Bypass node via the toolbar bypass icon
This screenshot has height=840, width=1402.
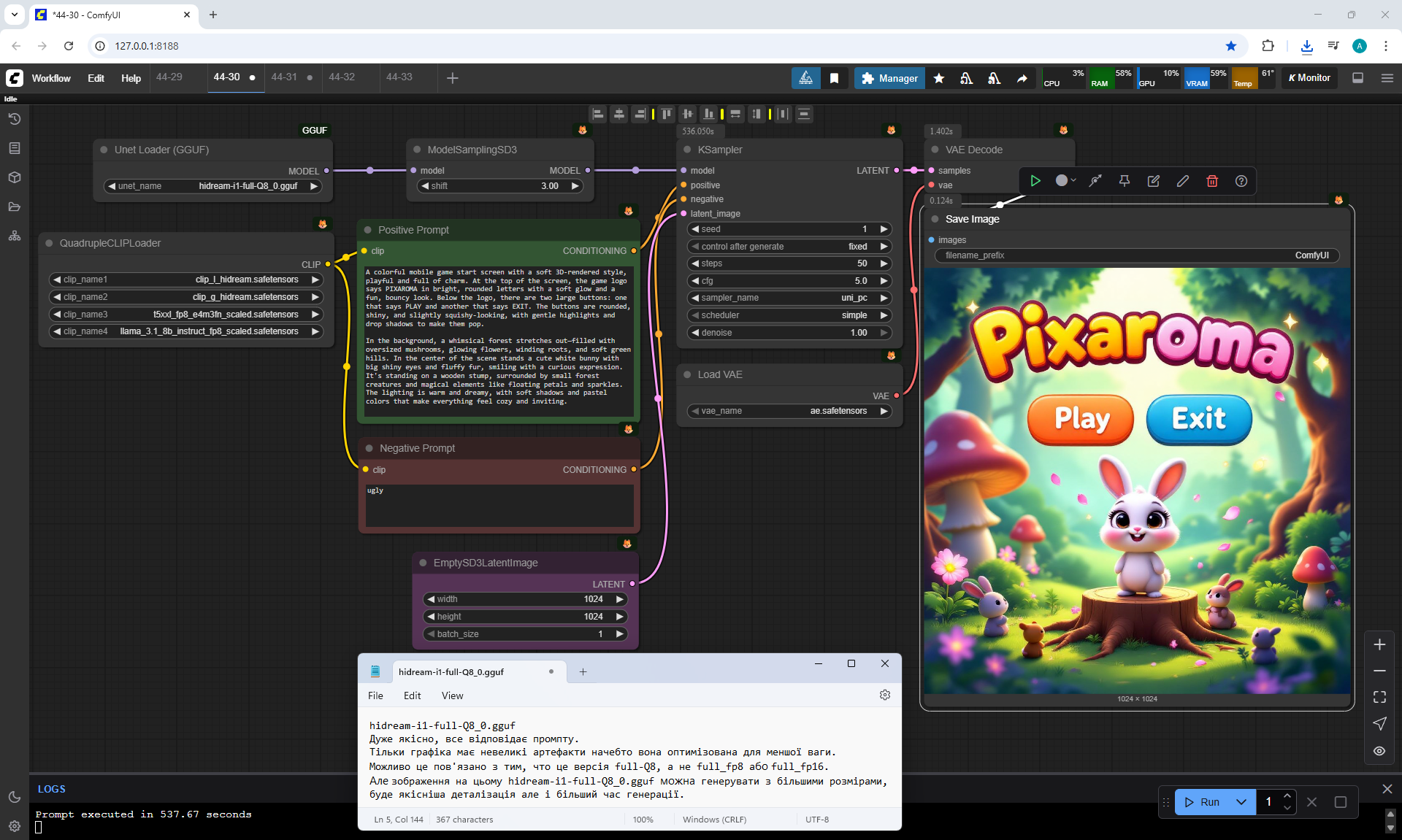click(x=1095, y=181)
